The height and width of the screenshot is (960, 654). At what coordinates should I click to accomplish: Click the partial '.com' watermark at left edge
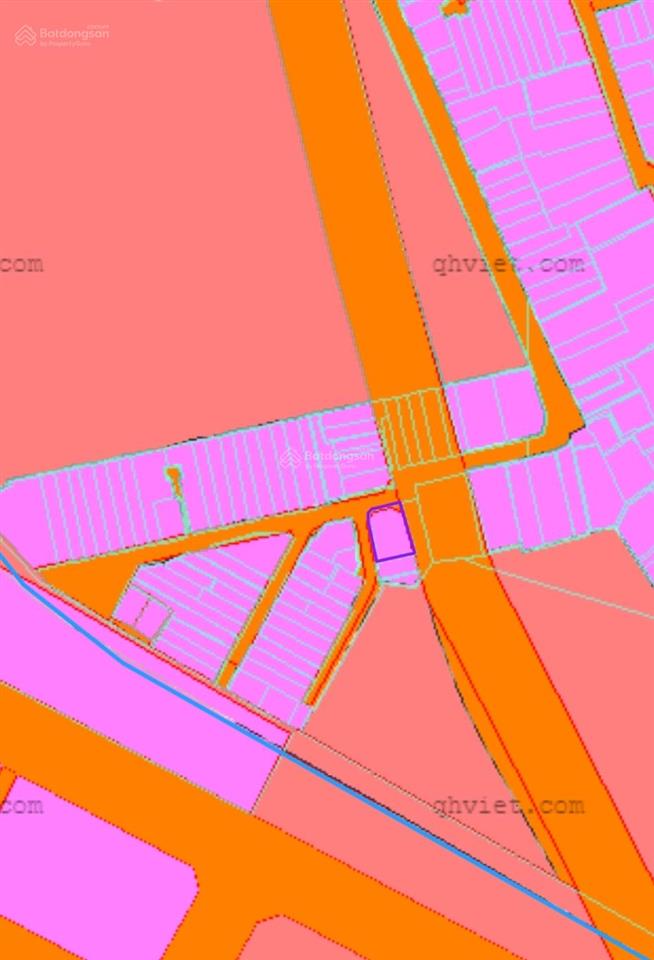(x=20, y=265)
